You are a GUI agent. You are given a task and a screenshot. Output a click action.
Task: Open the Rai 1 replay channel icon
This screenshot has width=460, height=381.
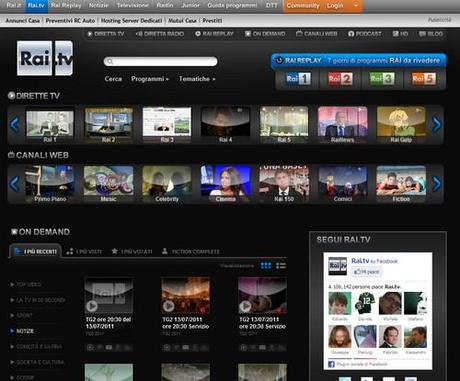click(x=298, y=79)
